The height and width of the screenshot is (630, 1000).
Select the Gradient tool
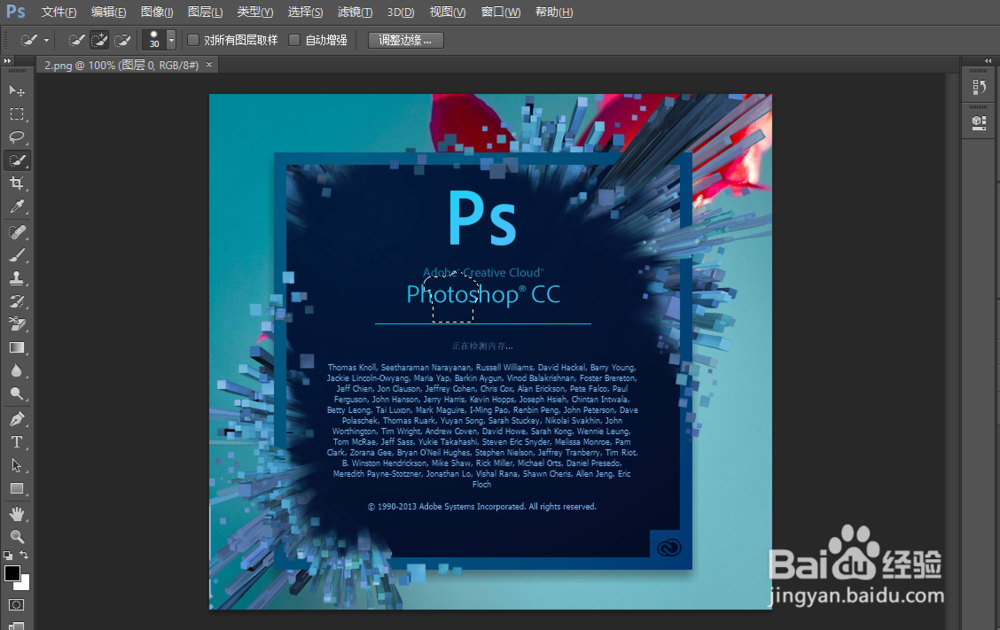(x=14, y=347)
